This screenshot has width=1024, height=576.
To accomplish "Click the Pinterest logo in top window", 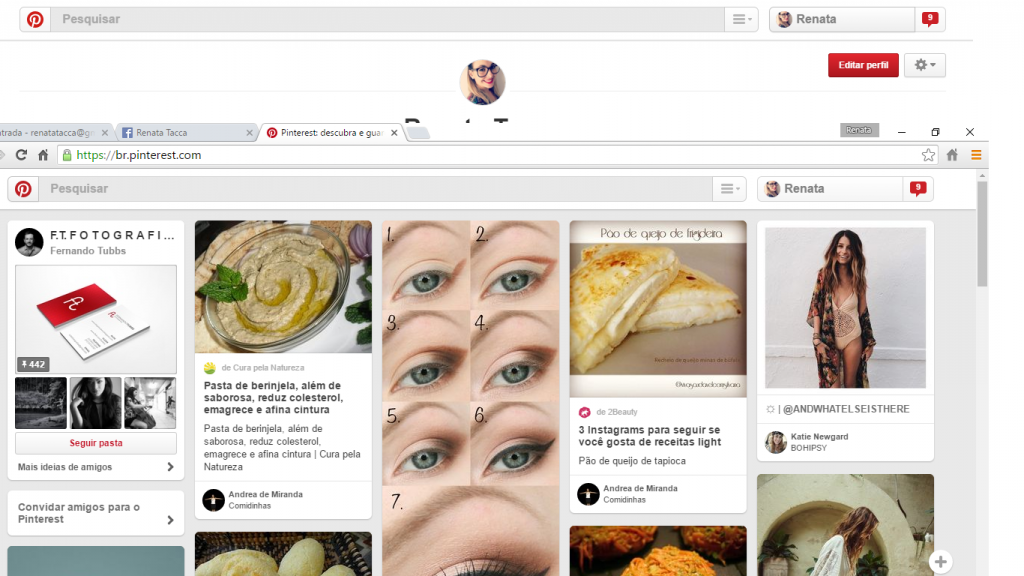I will click(x=35, y=20).
